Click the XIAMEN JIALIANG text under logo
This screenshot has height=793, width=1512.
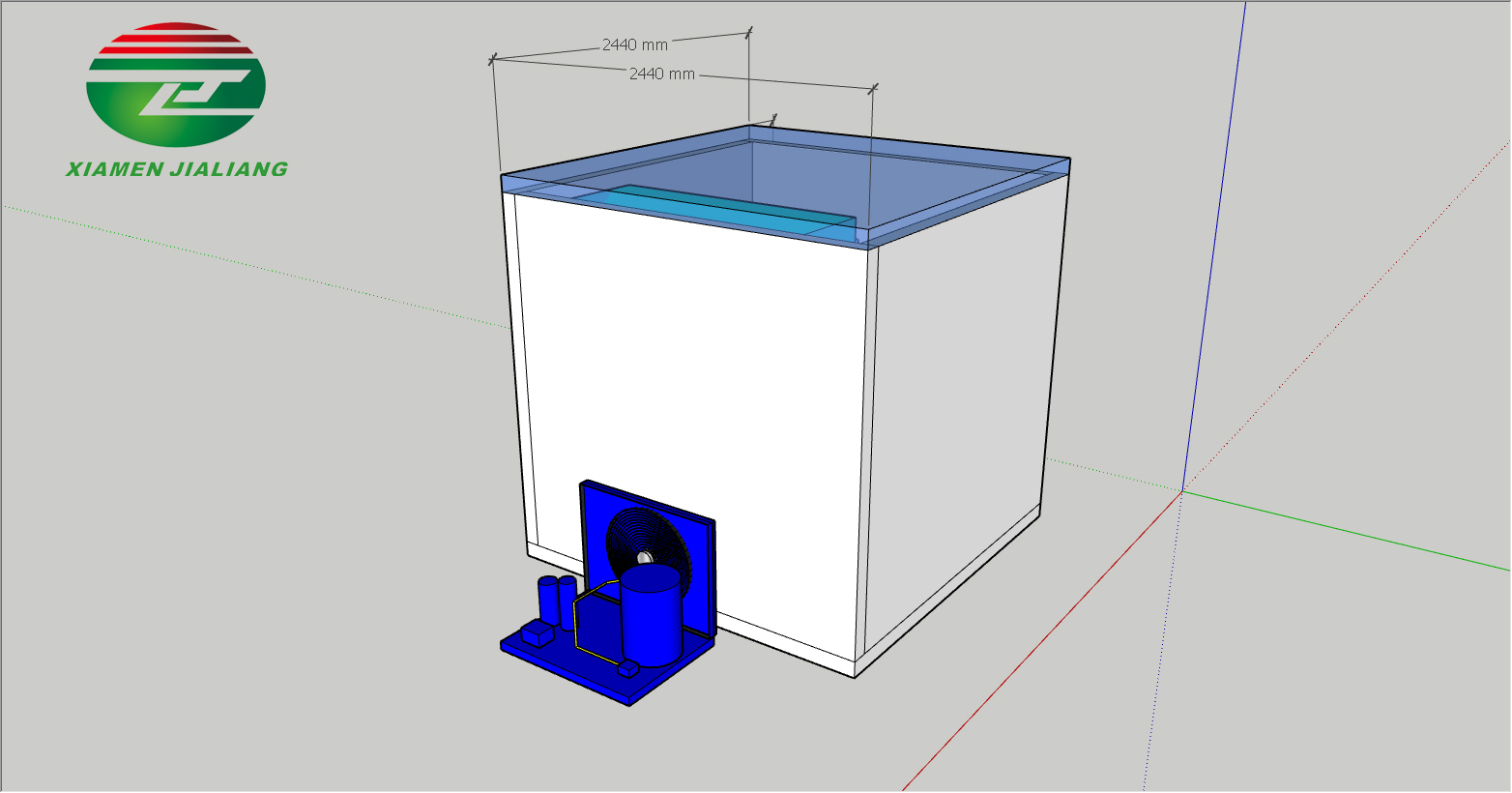(176, 169)
